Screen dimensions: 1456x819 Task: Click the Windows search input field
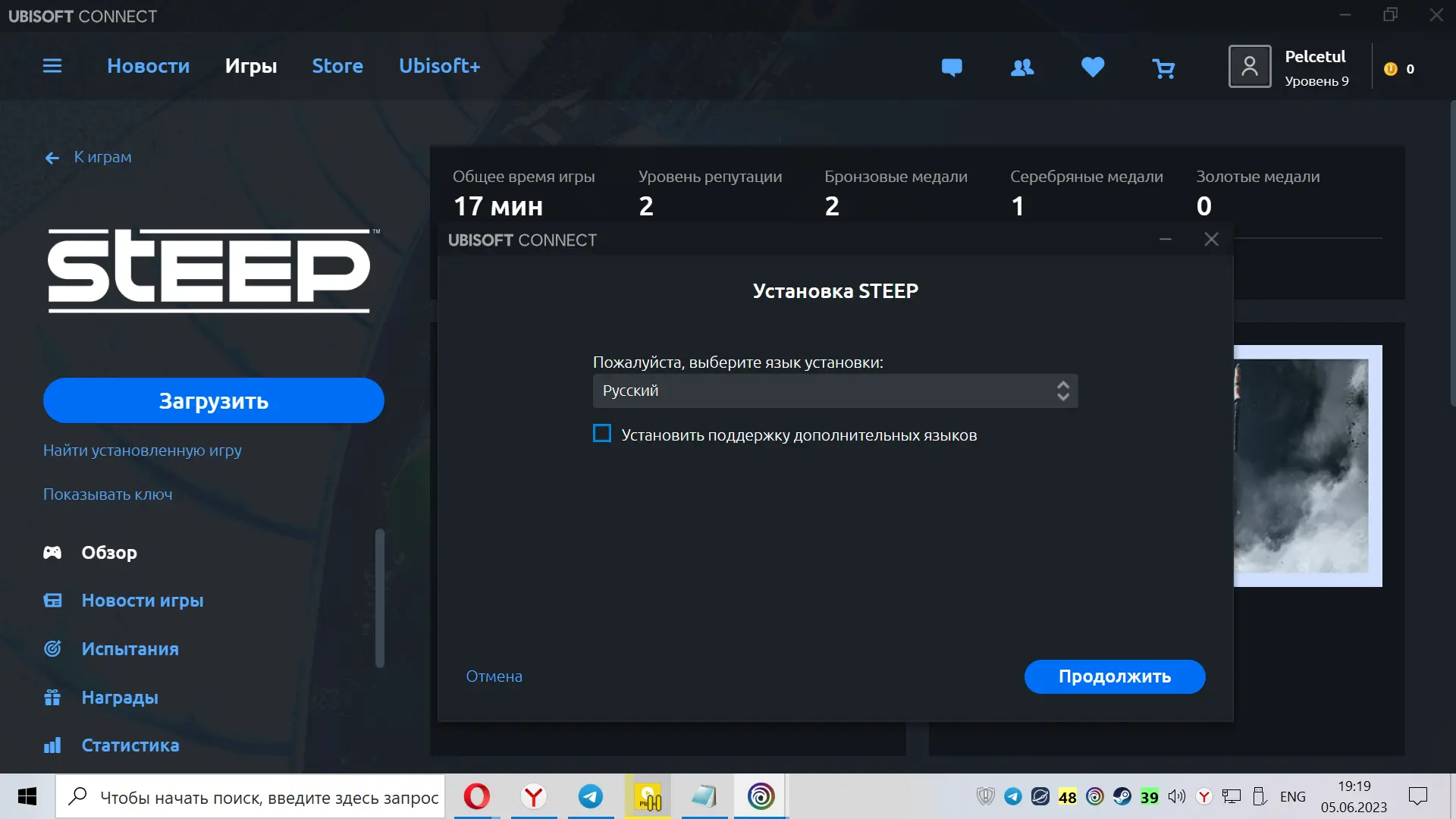(250, 796)
